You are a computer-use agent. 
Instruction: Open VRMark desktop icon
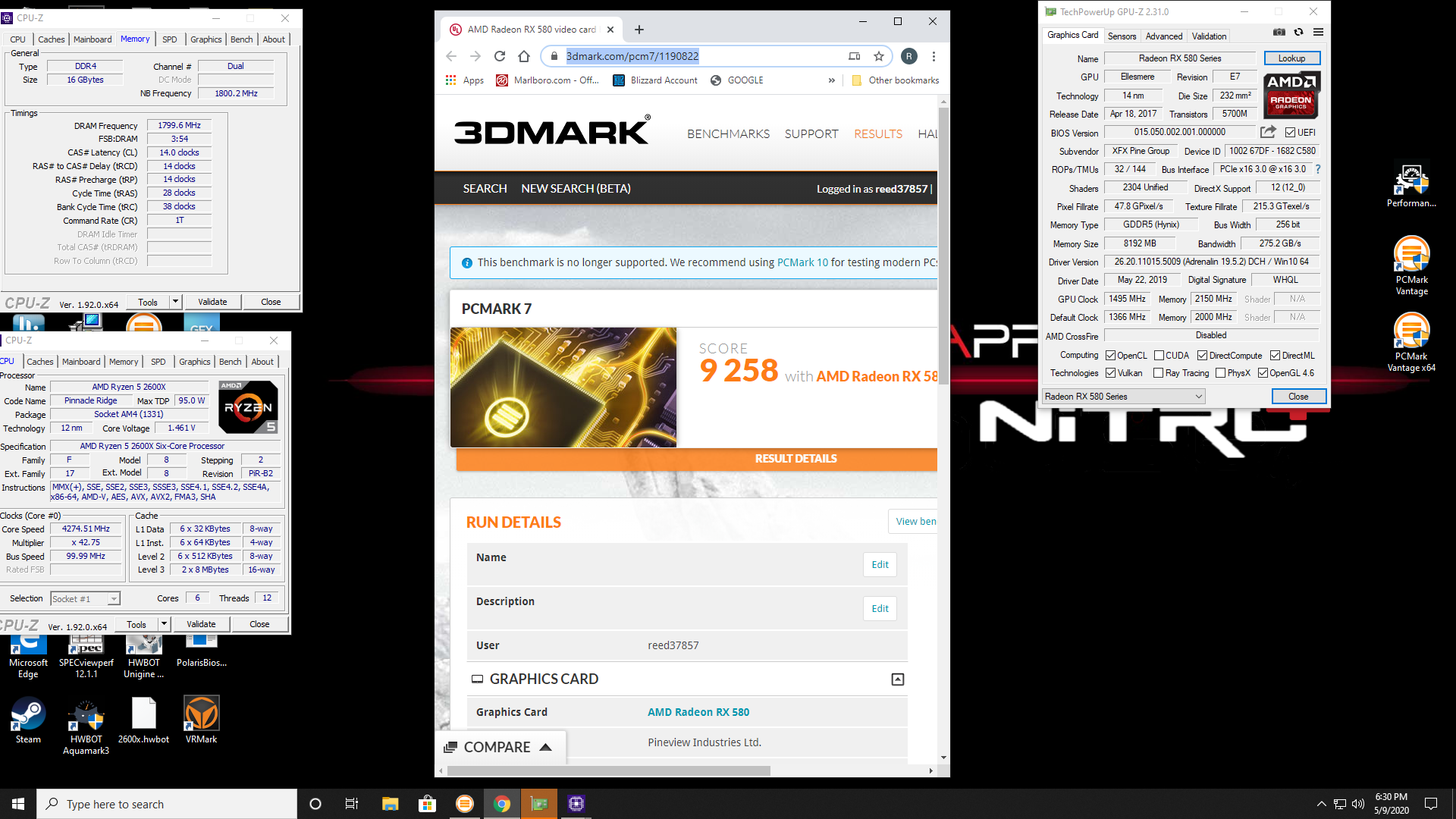click(201, 720)
